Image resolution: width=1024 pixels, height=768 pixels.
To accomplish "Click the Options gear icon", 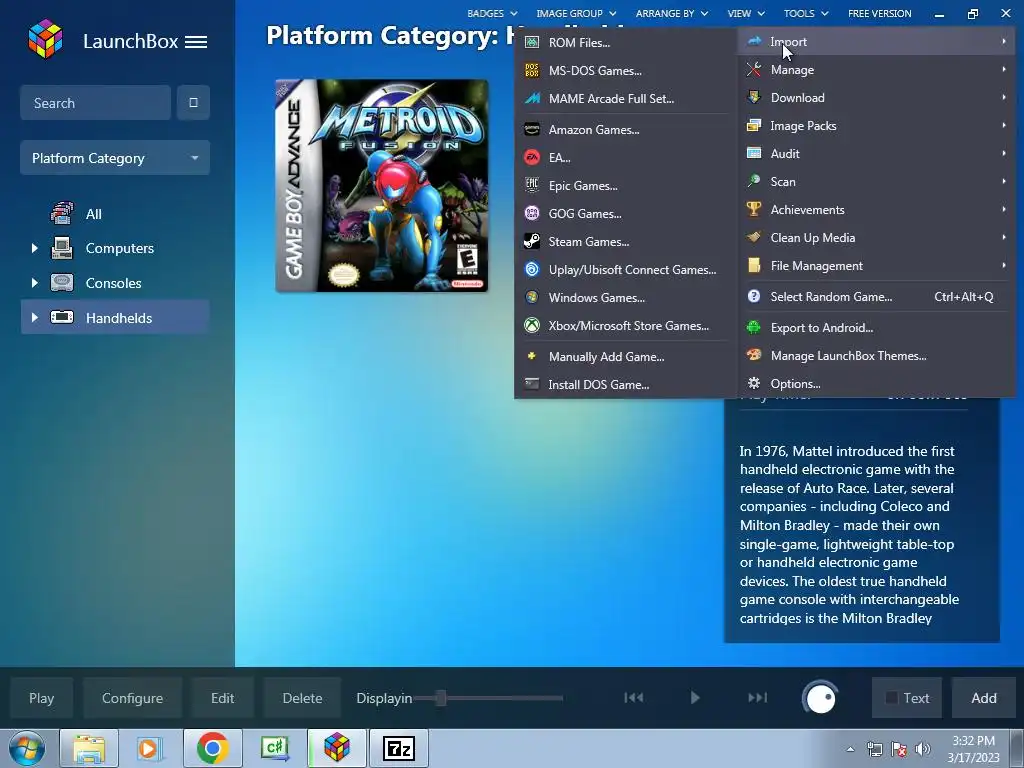I will (x=754, y=384).
